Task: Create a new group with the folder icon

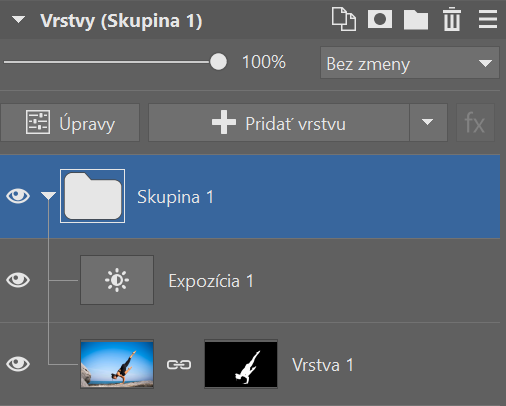Action: point(416,20)
